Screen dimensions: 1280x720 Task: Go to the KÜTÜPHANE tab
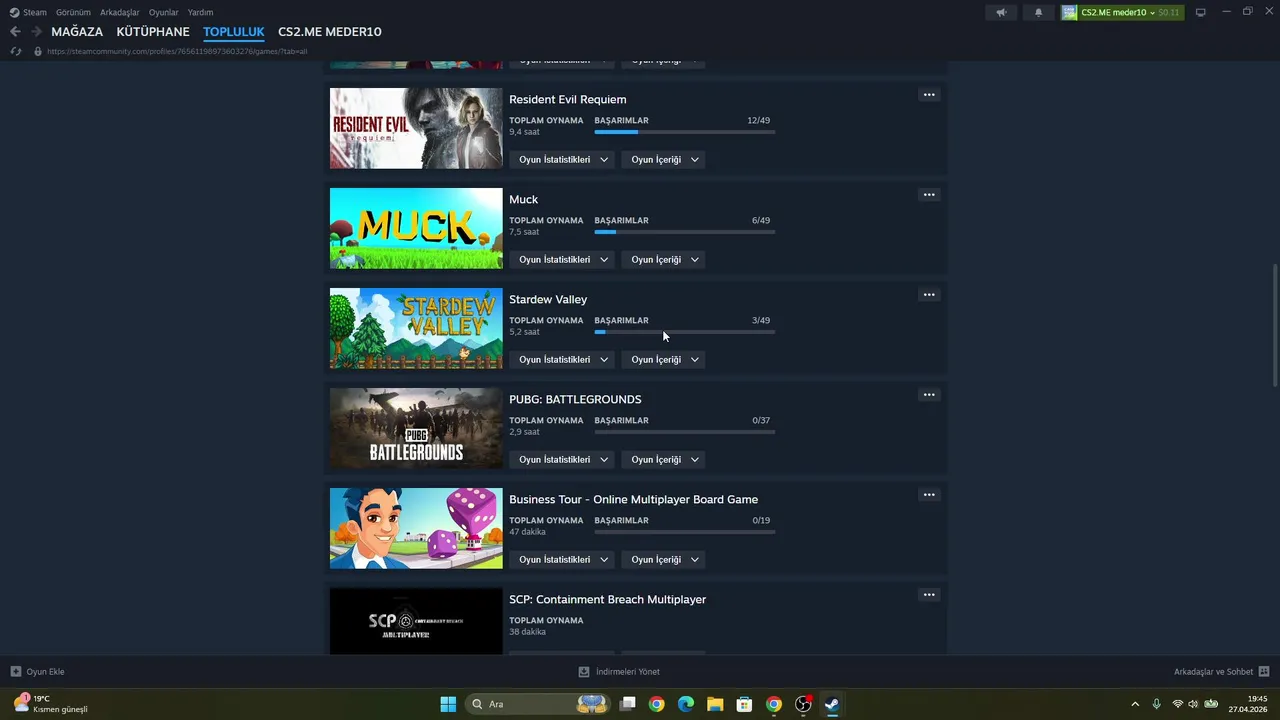153,32
